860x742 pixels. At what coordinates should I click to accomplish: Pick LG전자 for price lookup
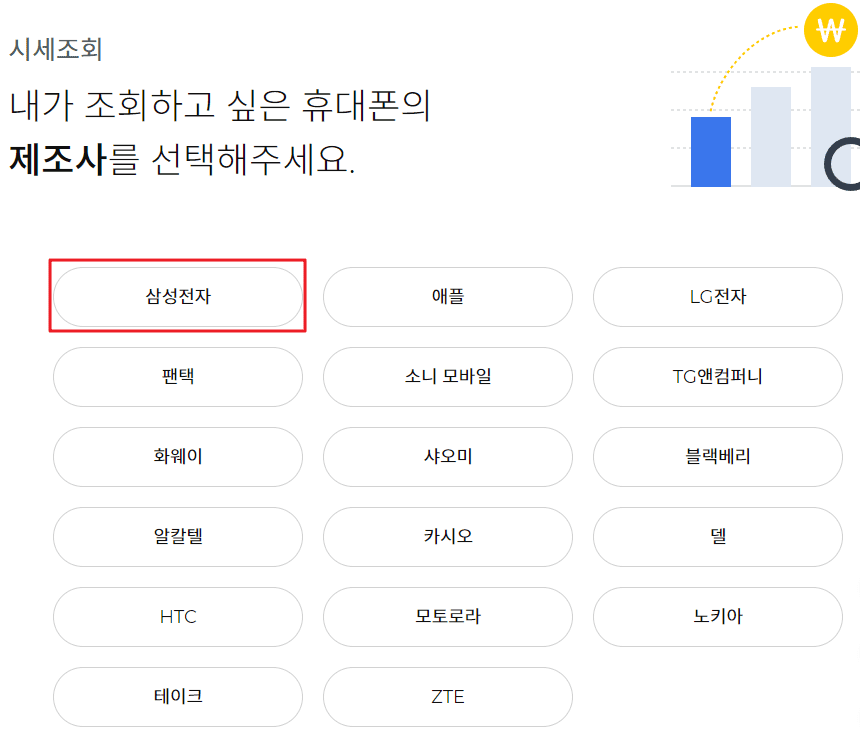point(717,296)
